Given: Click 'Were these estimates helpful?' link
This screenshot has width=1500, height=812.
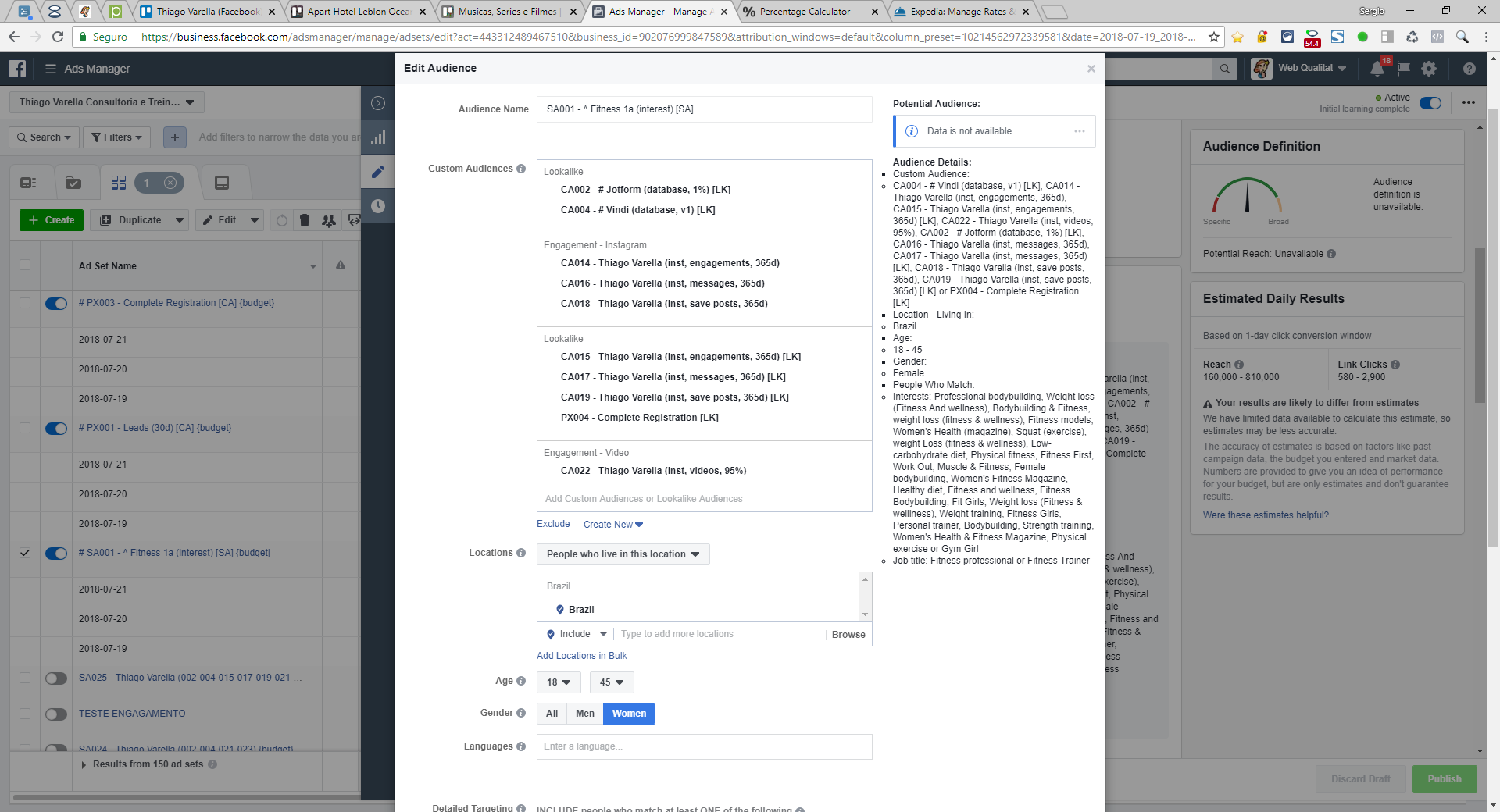Looking at the screenshot, I should point(1266,515).
